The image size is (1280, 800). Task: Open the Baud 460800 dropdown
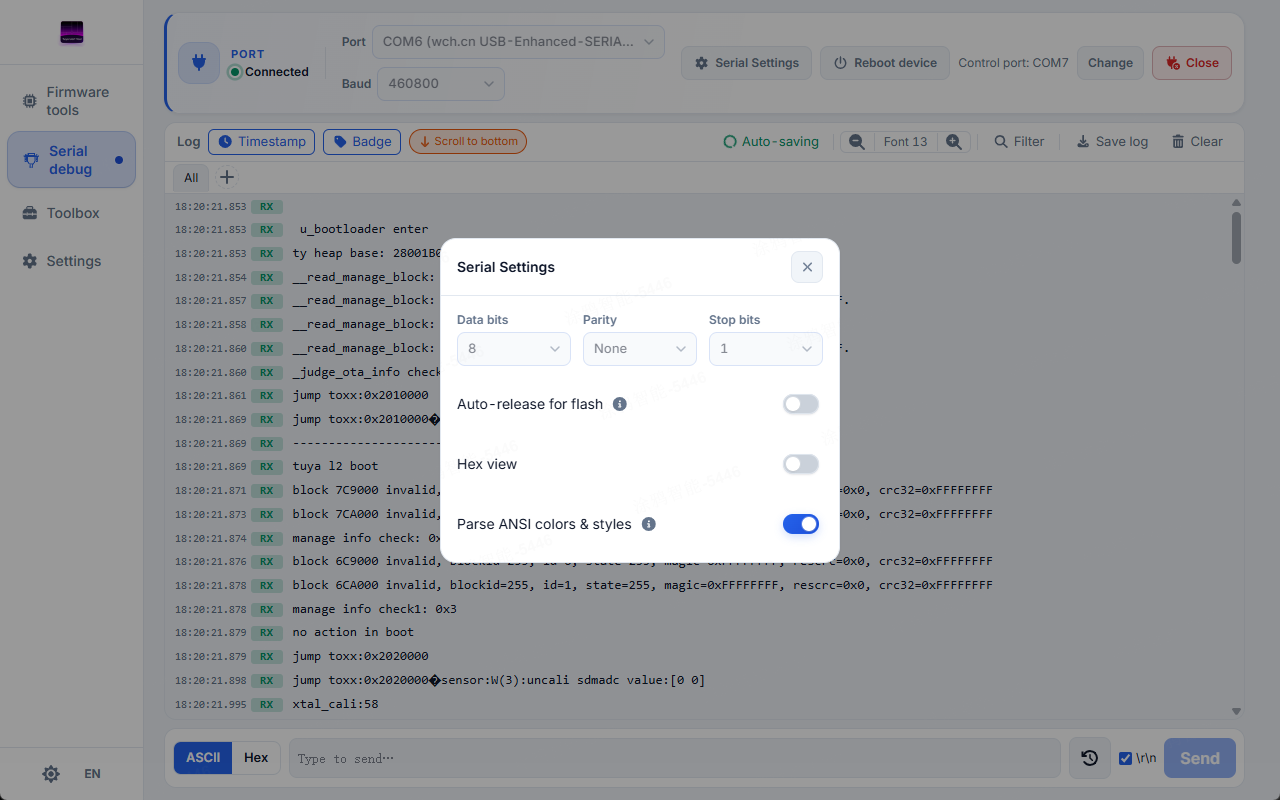(x=440, y=84)
